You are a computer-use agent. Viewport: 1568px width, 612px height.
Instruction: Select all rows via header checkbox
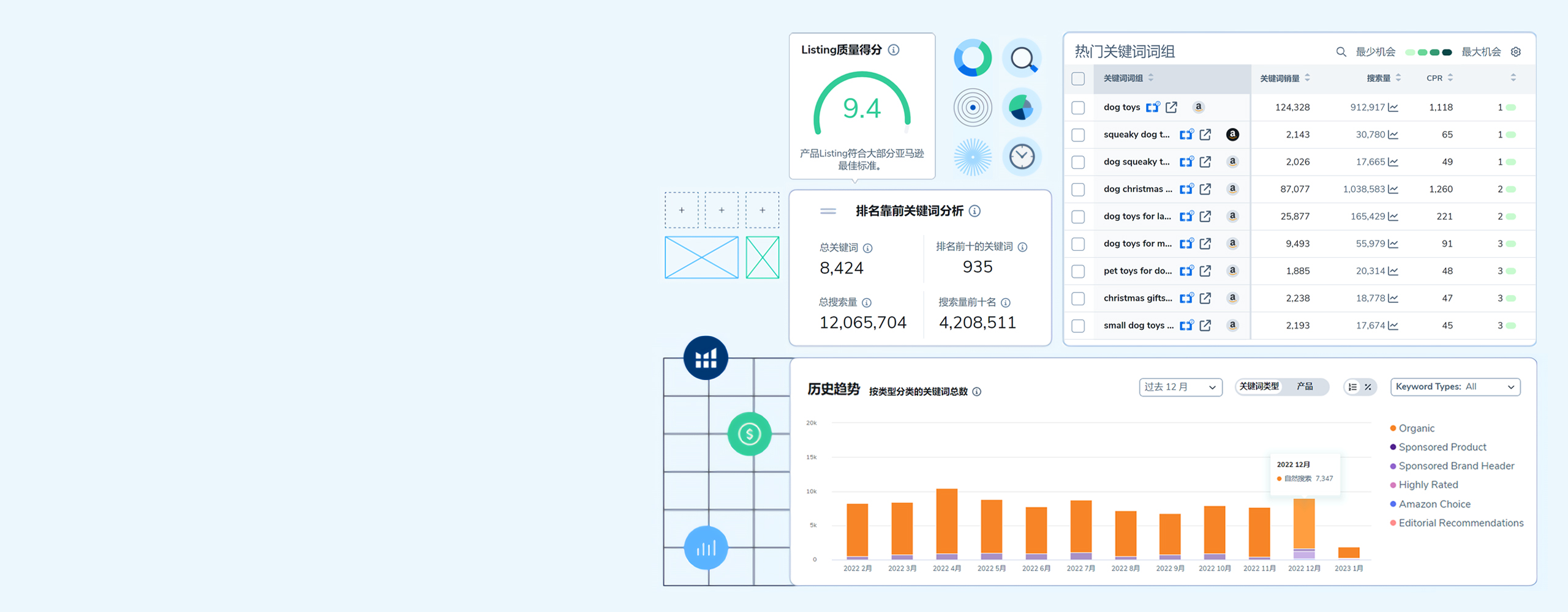click(1078, 78)
